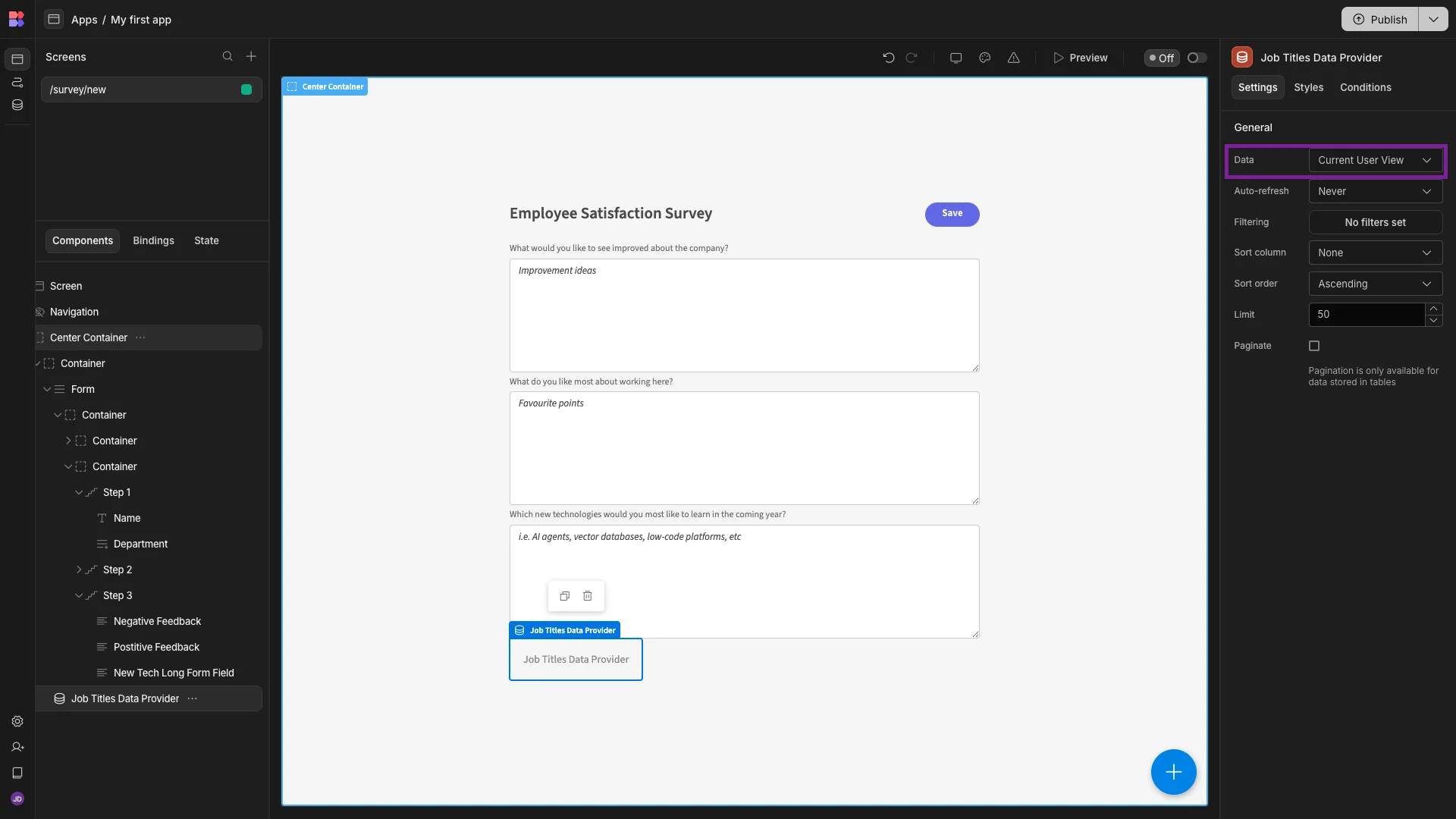Viewport: 1456px width, 819px height.
Task: Switch to the Styles tab
Action: click(1308, 87)
